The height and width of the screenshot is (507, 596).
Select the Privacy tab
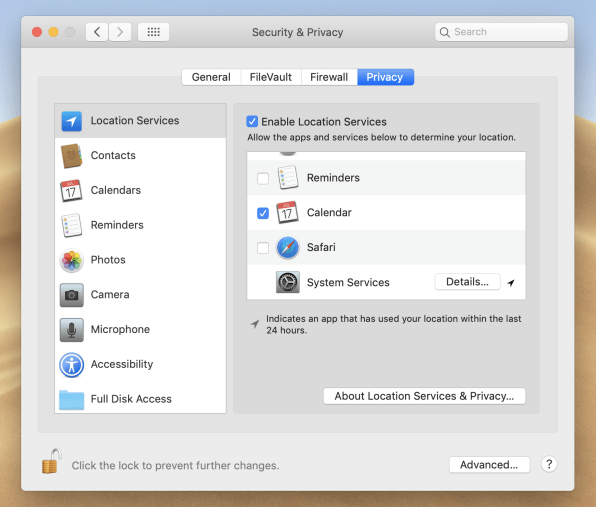[x=385, y=77]
